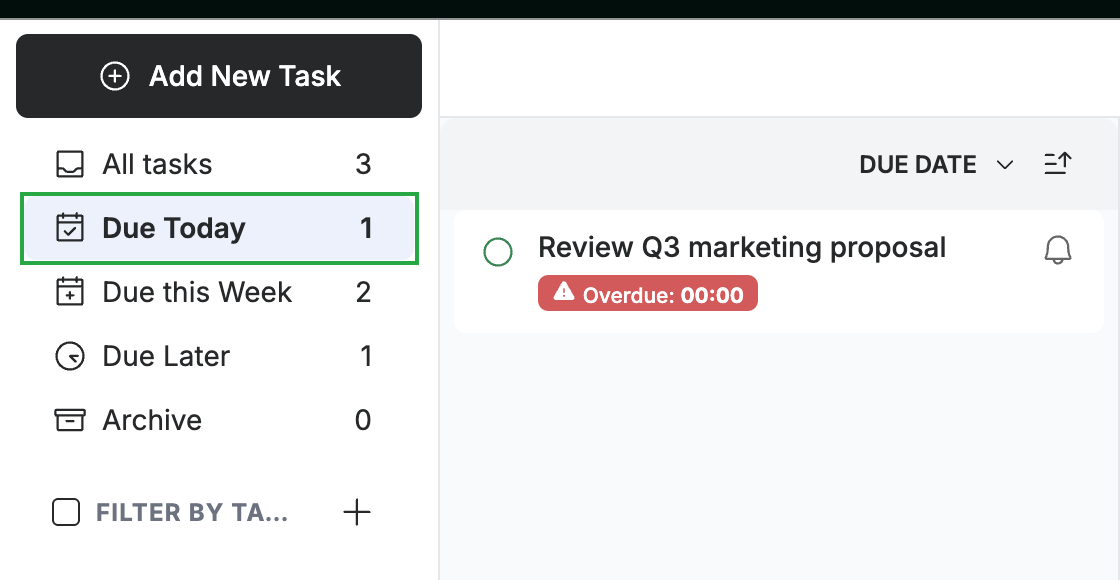Image resolution: width=1120 pixels, height=580 pixels.
Task: Mark Review Q3 marketing proposal complete
Action: (x=498, y=252)
